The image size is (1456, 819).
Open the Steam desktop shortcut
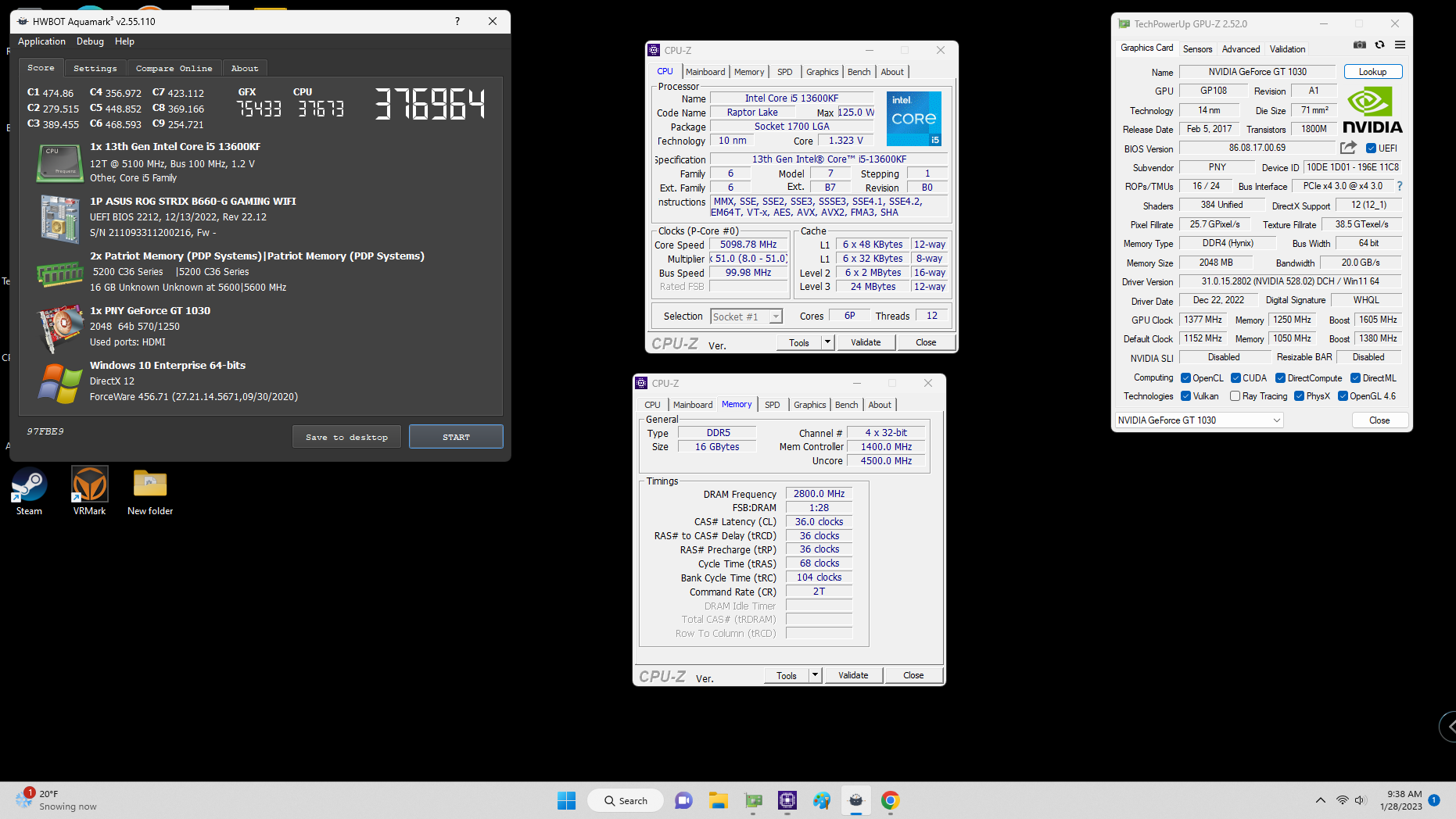point(29,492)
